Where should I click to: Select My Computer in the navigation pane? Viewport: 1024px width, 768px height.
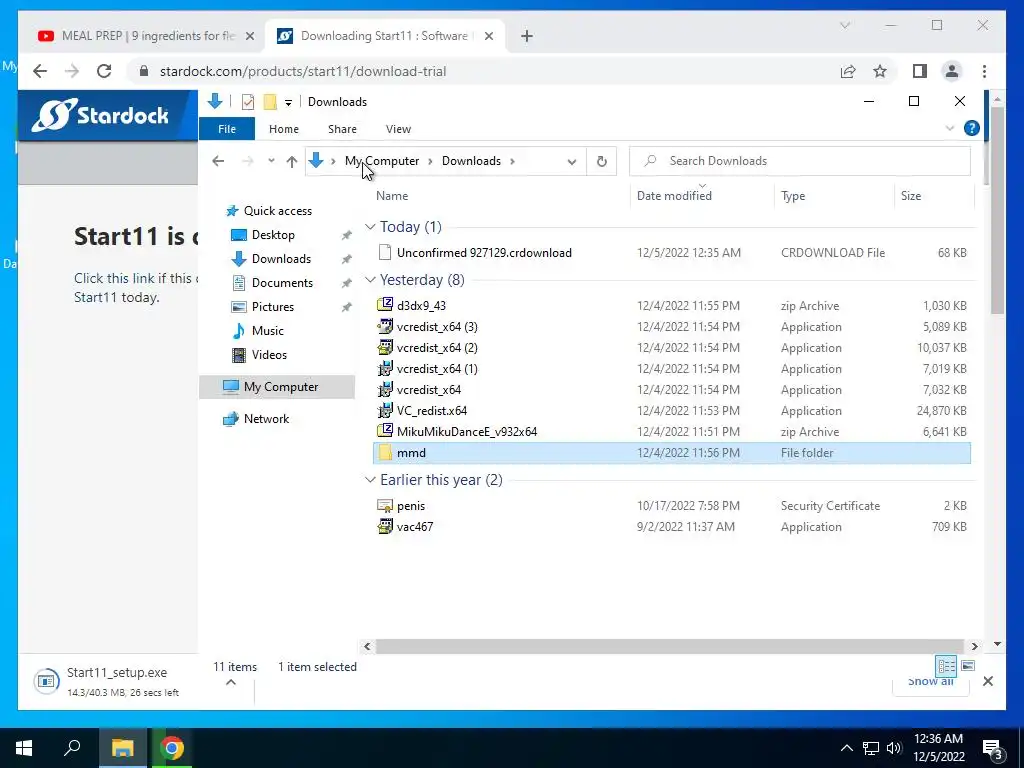click(x=277, y=387)
